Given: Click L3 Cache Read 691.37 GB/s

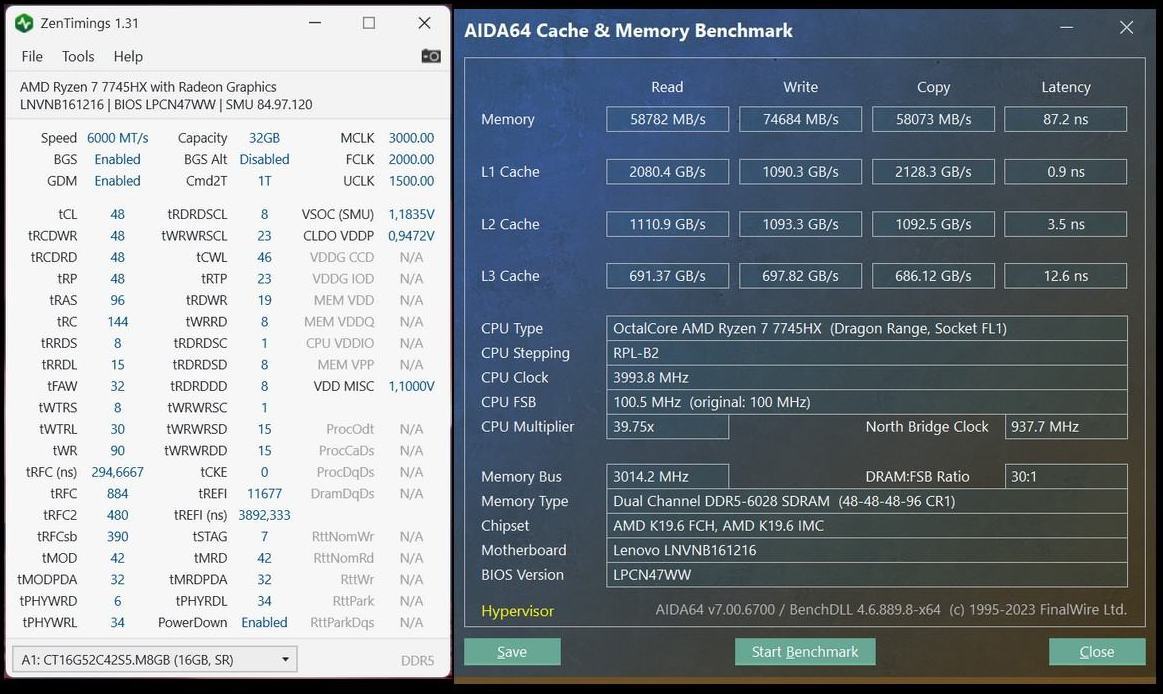Looking at the screenshot, I should [668, 276].
